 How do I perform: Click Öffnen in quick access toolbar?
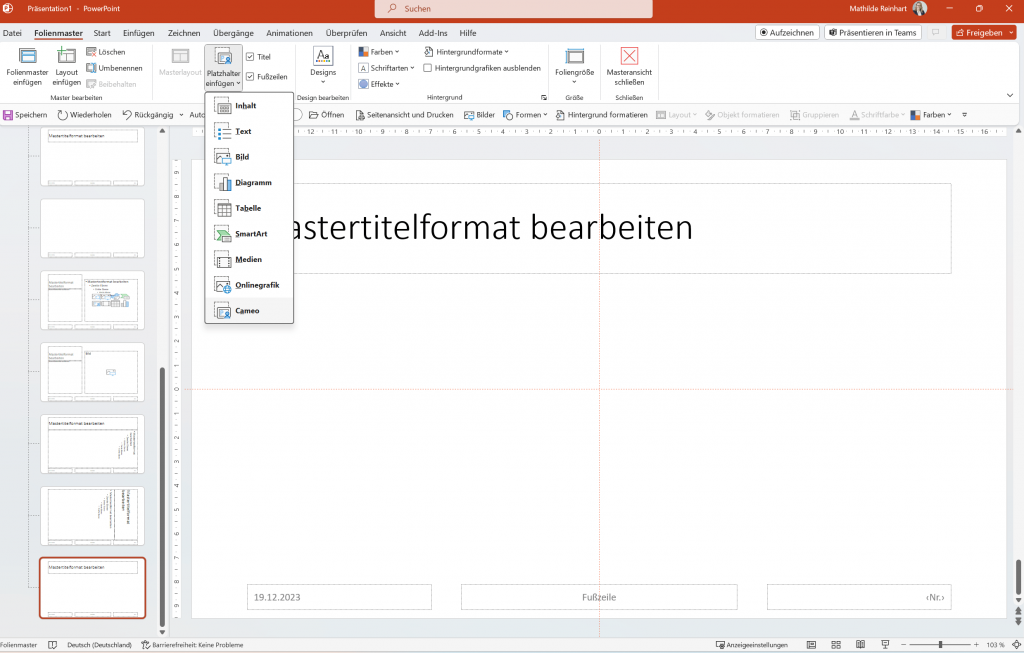[326, 115]
